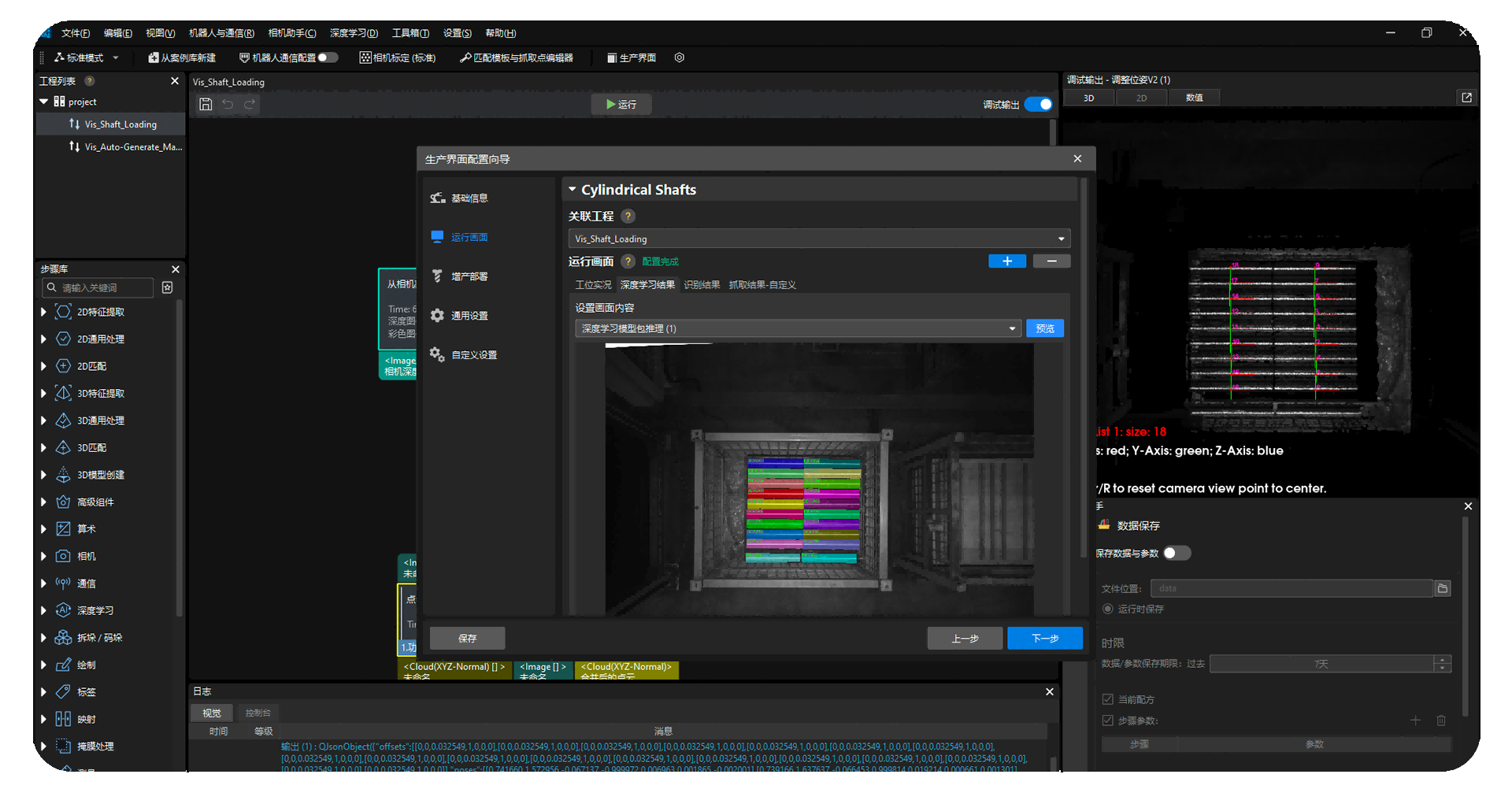Open 匹配模板与抓取点编辑器
Viewport: 1512px width, 789px height.
pyautogui.click(x=517, y=57)
